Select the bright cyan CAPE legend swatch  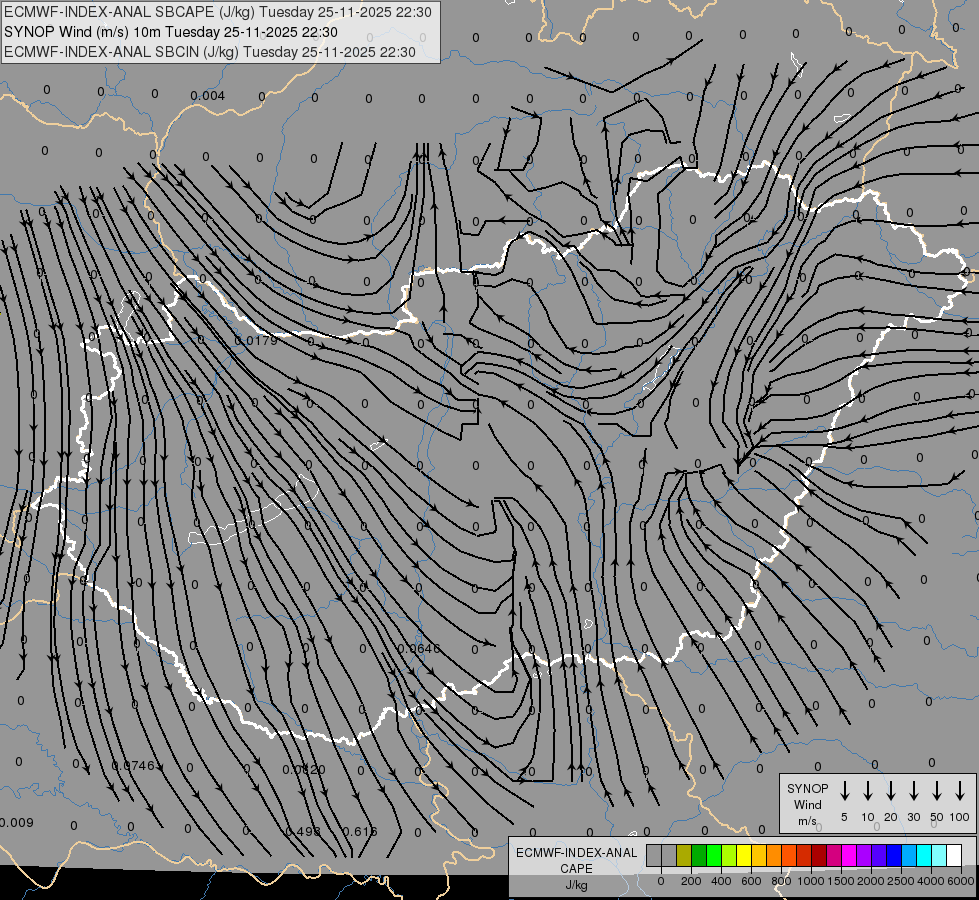(924, 855)
